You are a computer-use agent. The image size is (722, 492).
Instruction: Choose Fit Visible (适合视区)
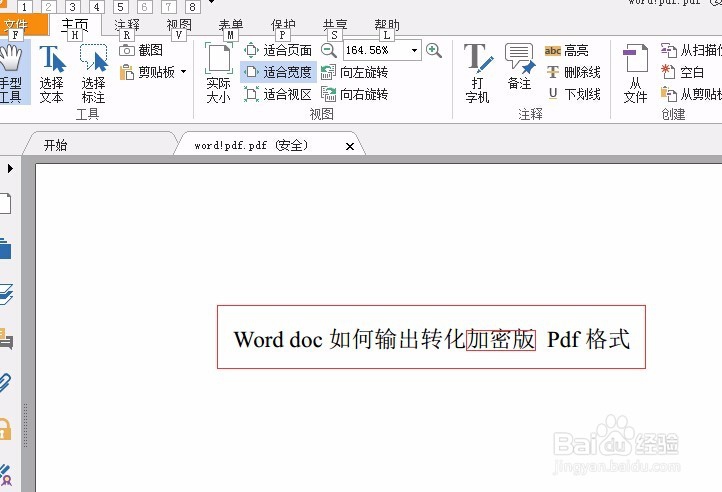(x=278, y=94)
